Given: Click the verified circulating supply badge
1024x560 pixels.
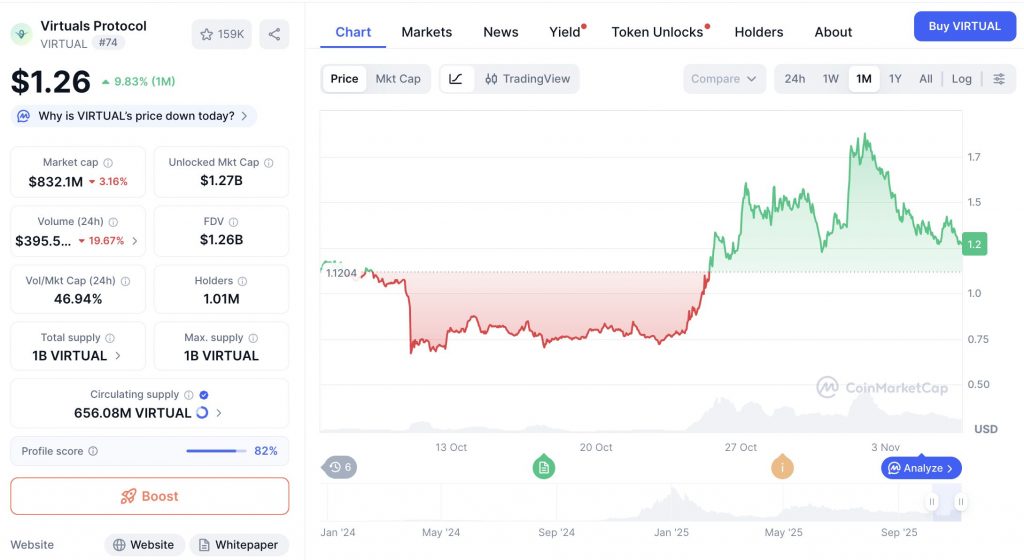Looking at the screenshot, I should (204, 395).
